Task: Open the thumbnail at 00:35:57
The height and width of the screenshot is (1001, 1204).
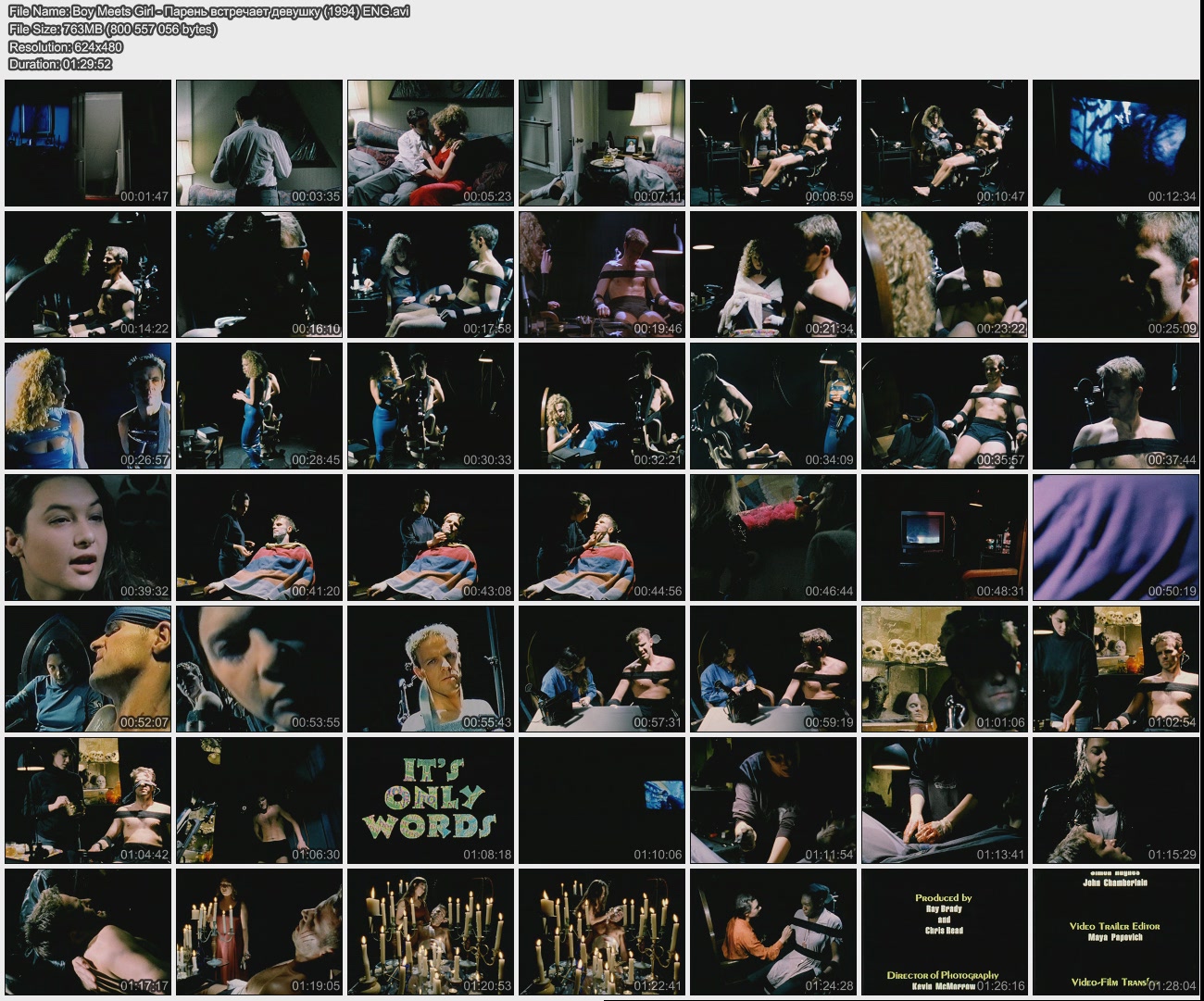Action: pos(945,406)
